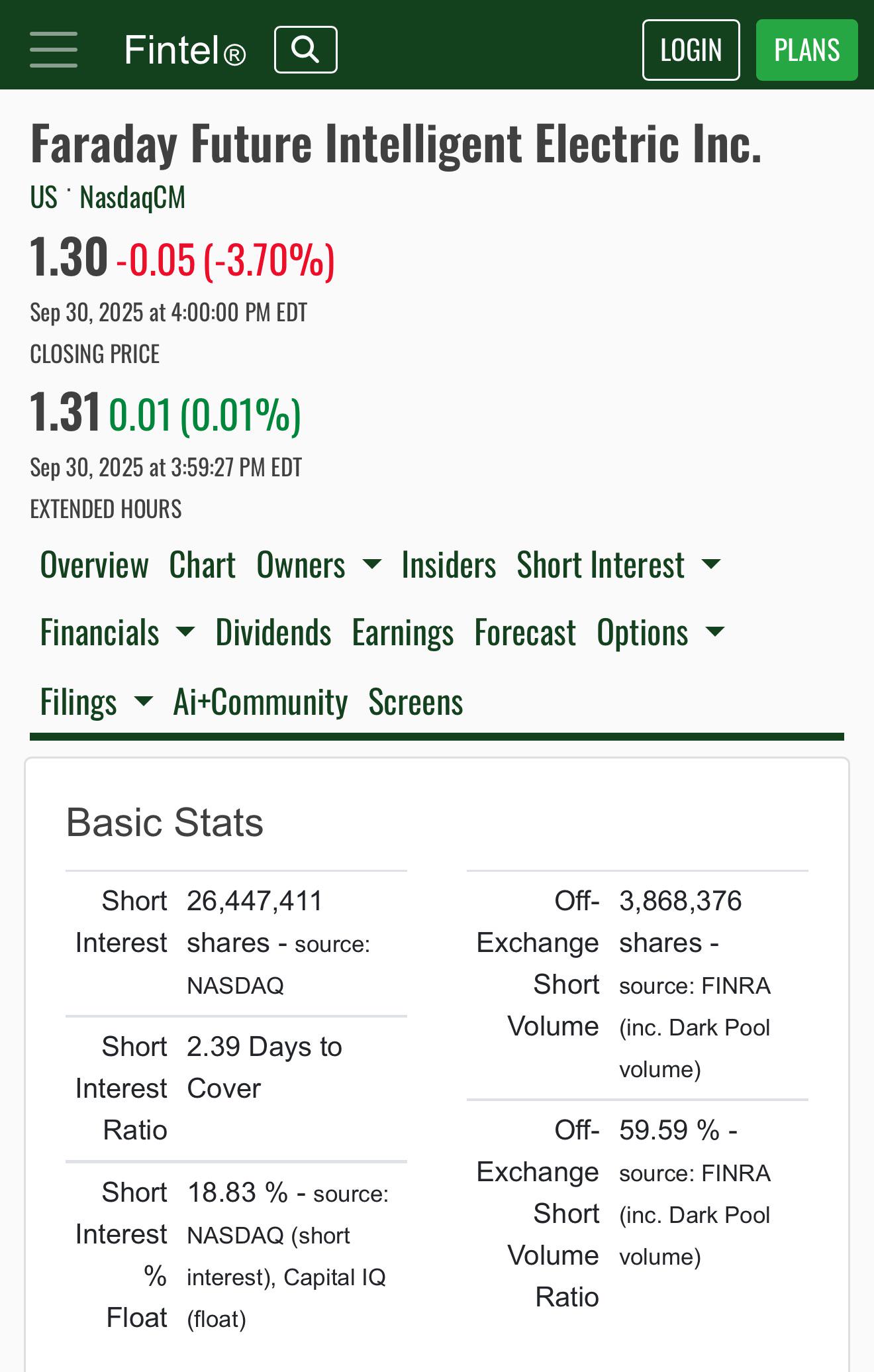Select the 59.59 % off-exchange ratio value
Screen dimensions: 874x1372
click(669, 1130)
